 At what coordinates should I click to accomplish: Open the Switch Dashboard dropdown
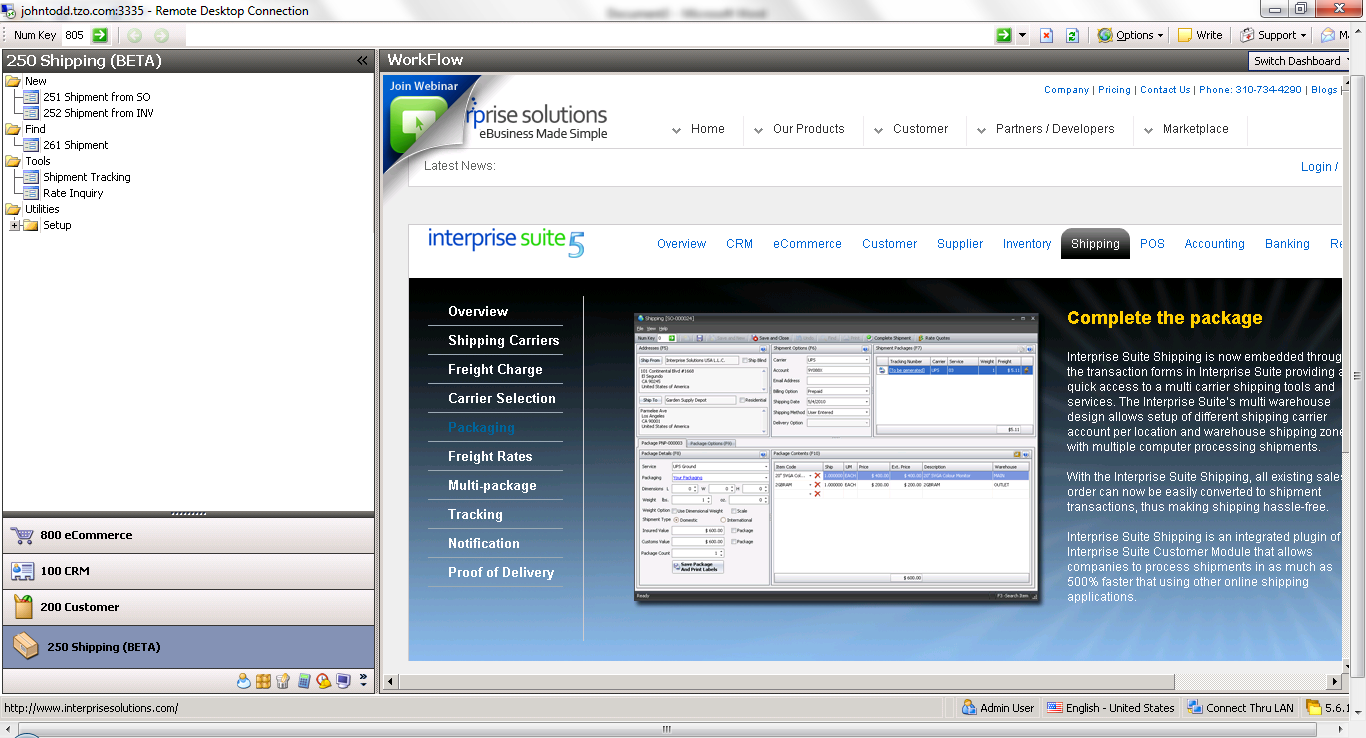[x=1300, y=61]
